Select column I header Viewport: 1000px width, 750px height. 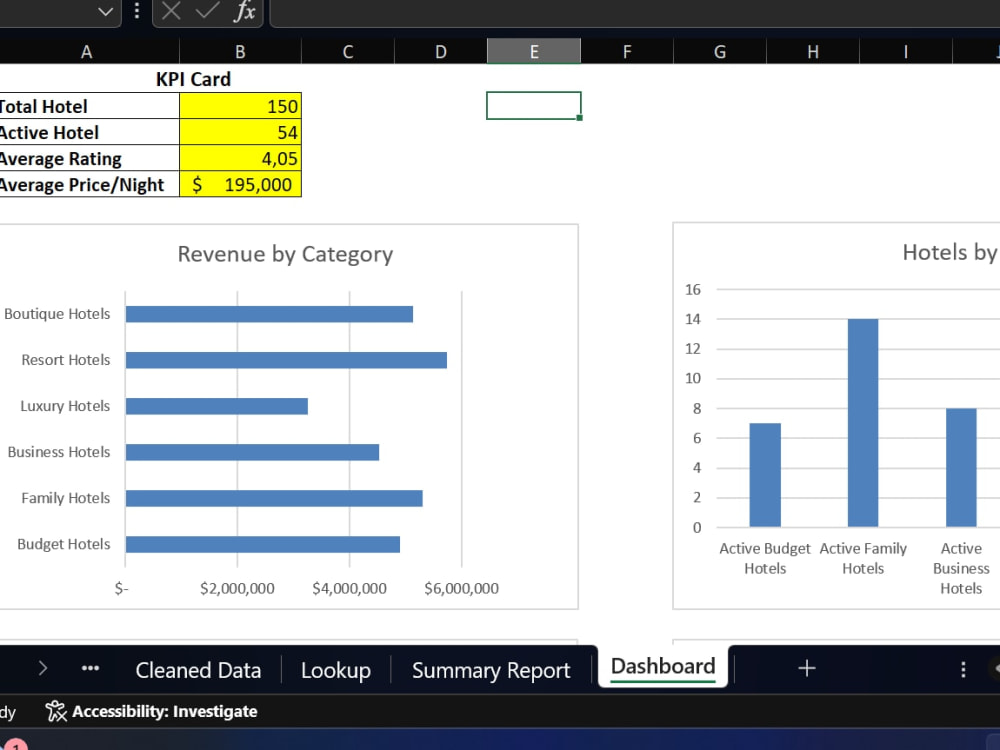(906, 52)
